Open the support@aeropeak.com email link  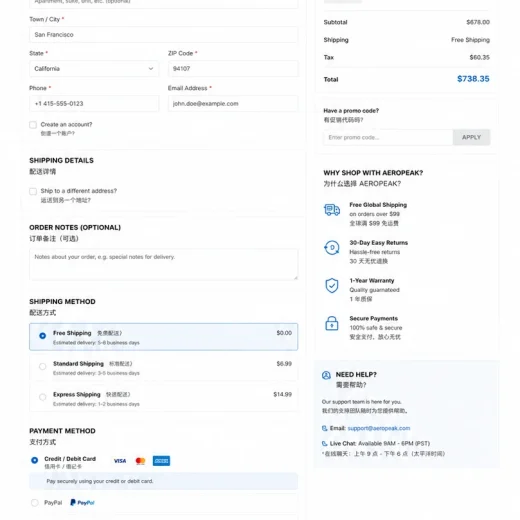(379, 428)
